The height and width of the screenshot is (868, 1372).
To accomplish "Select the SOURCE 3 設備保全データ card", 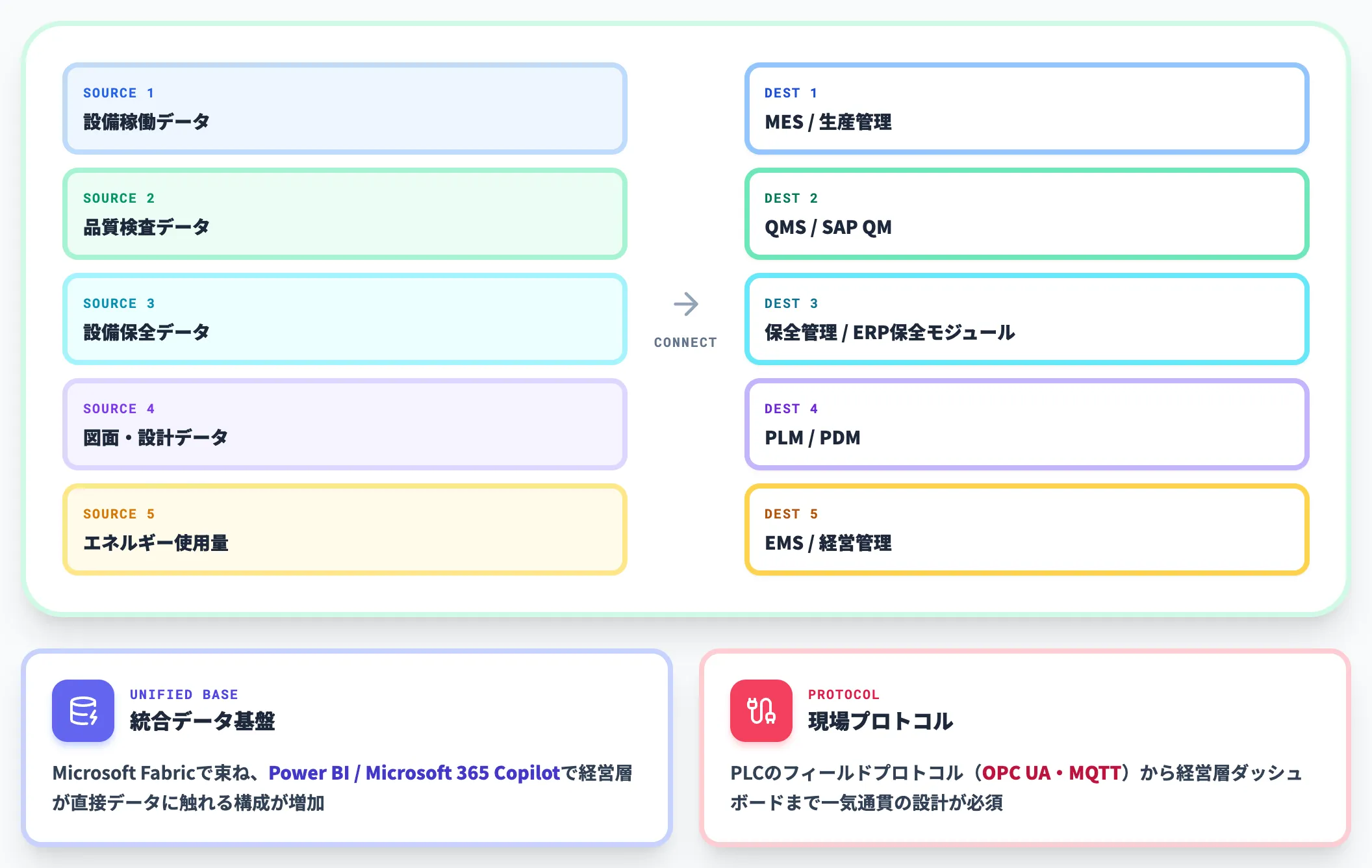I will click(x=345, y=319).
